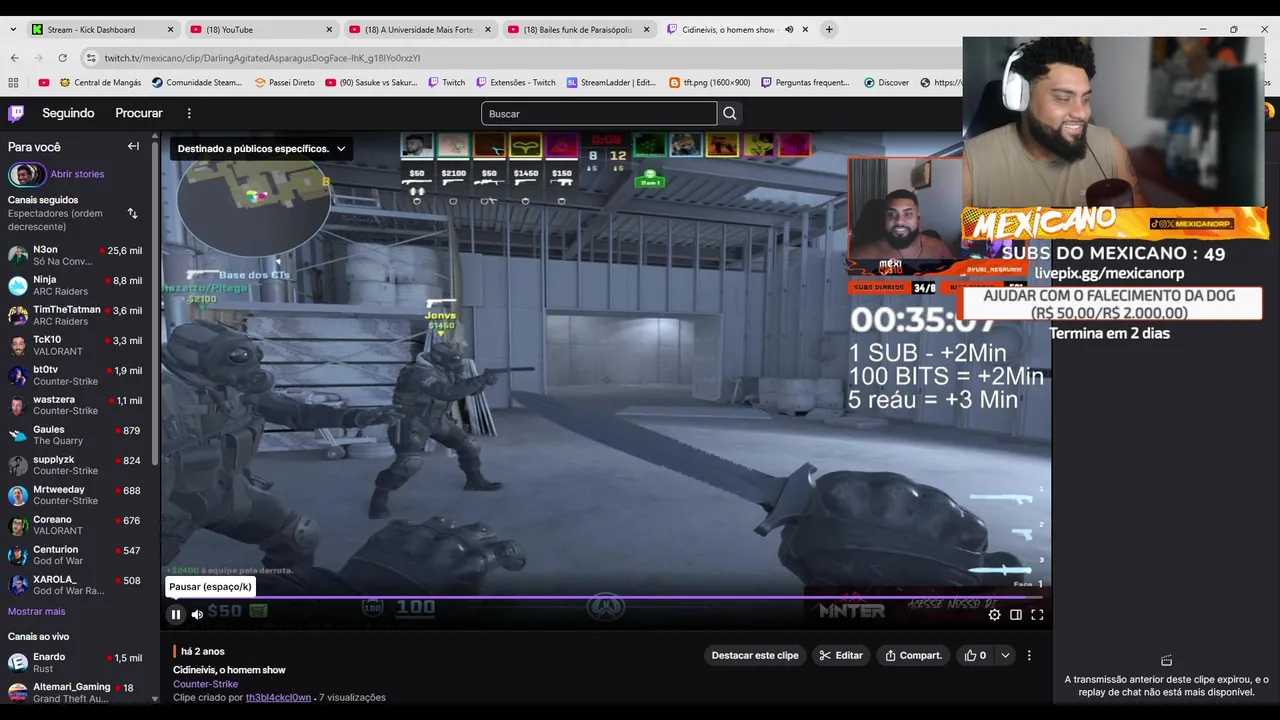Mute the tab via the speaker icon
Image resolution: width=1280 pixels, height=720 pixels.
[789, 30]
